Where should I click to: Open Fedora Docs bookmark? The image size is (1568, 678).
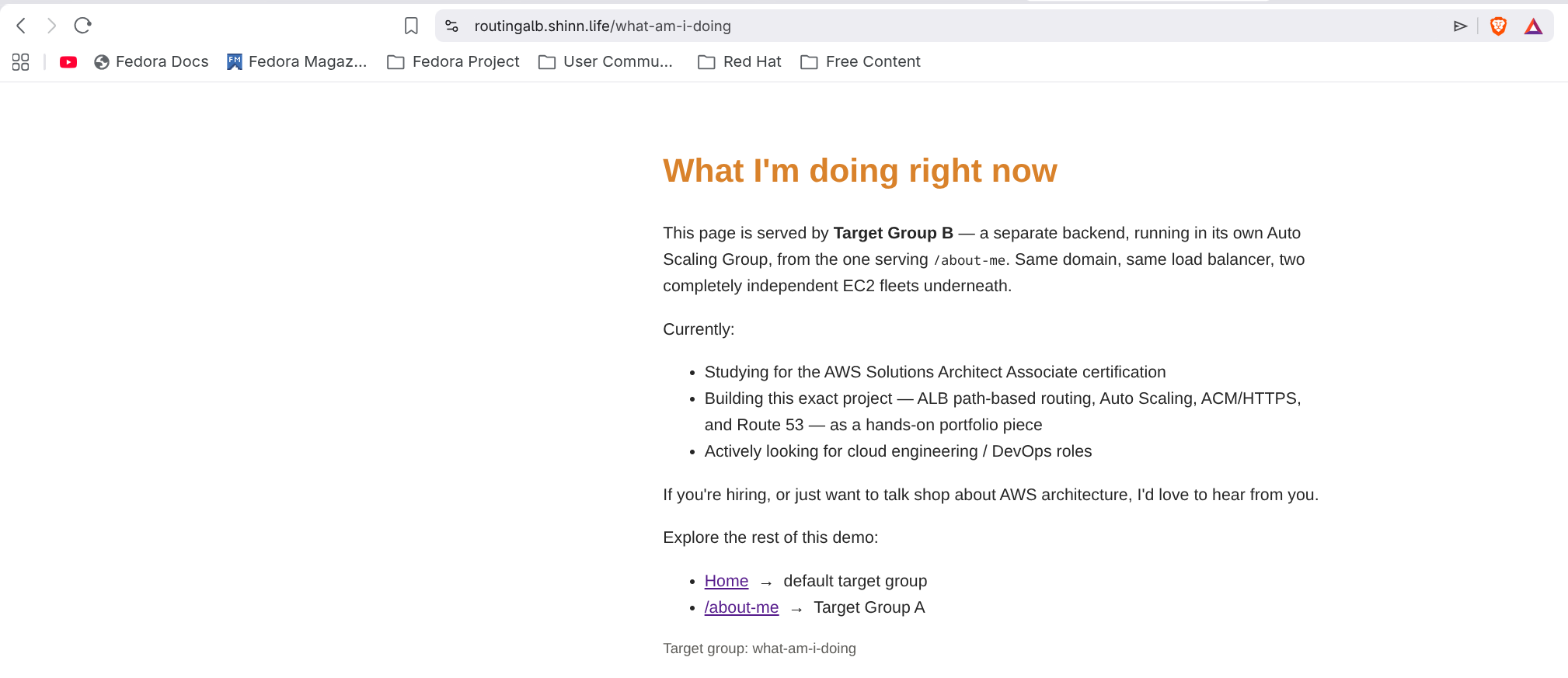click(x=152, y=62)
